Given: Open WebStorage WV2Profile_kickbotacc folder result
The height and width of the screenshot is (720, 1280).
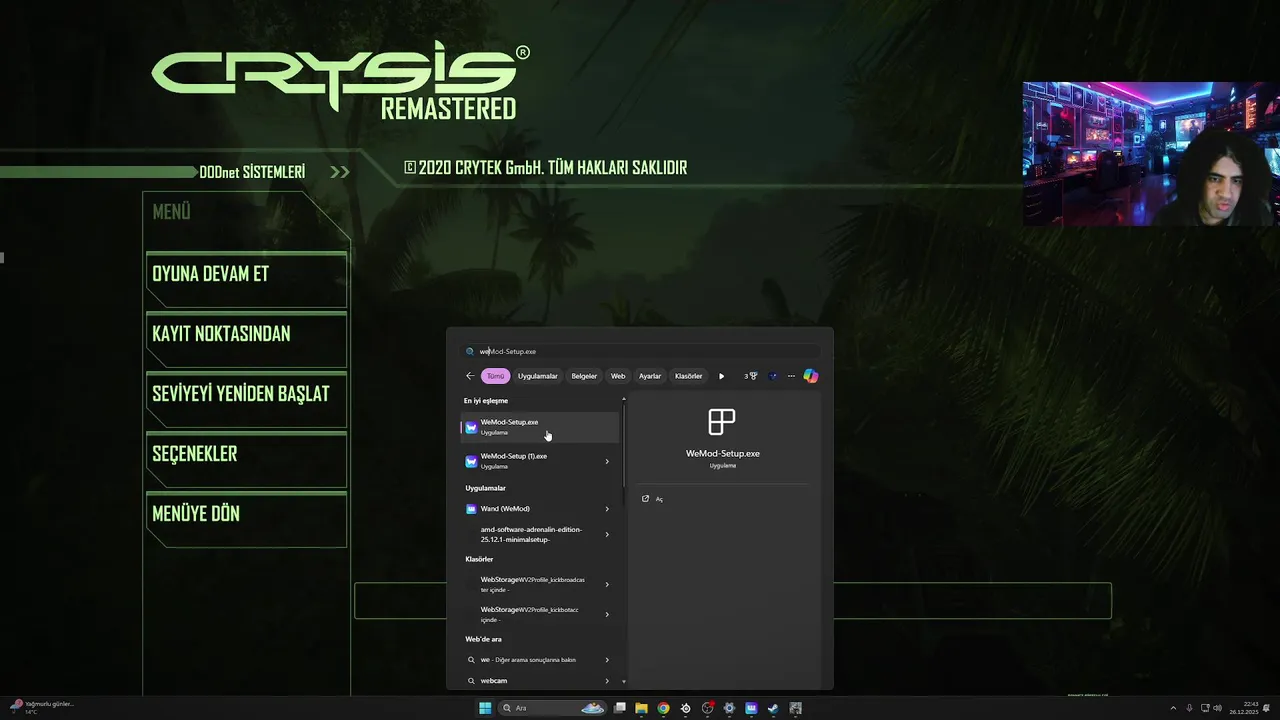Looking at the screenshot, I should point(540,614).
